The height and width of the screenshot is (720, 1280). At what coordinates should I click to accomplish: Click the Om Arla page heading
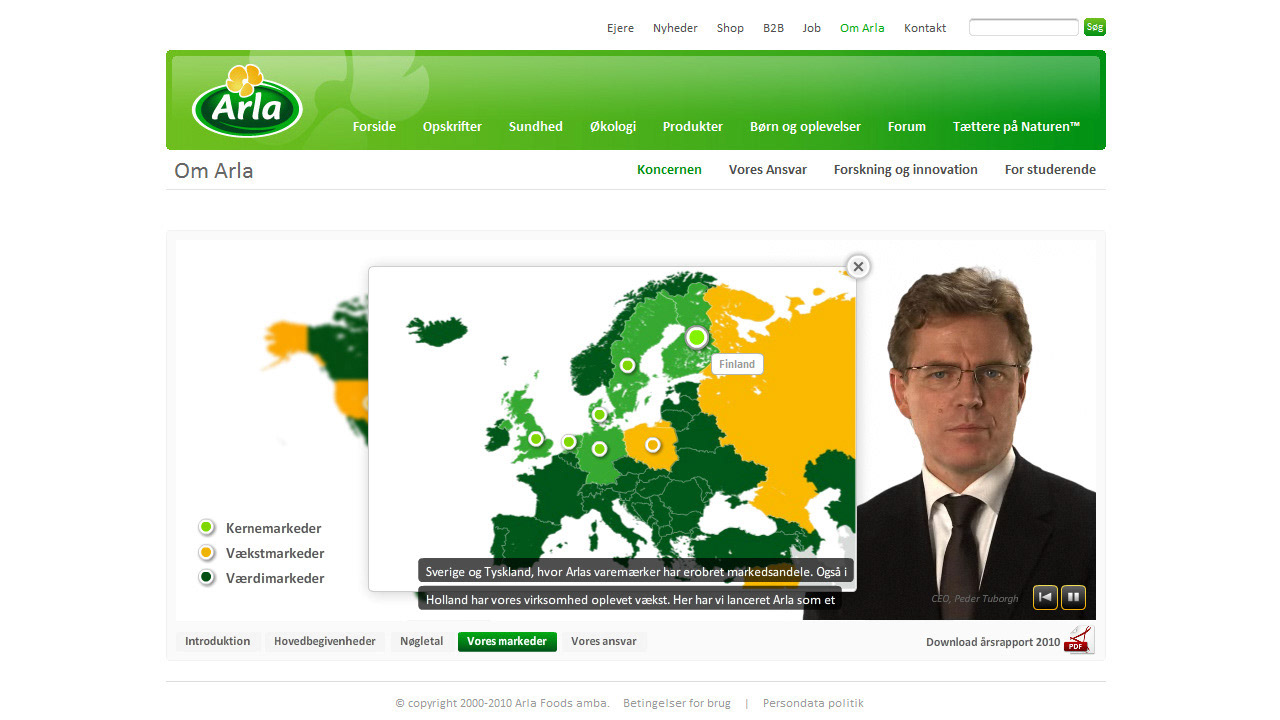pyautogui.click(x=214, y=170)
